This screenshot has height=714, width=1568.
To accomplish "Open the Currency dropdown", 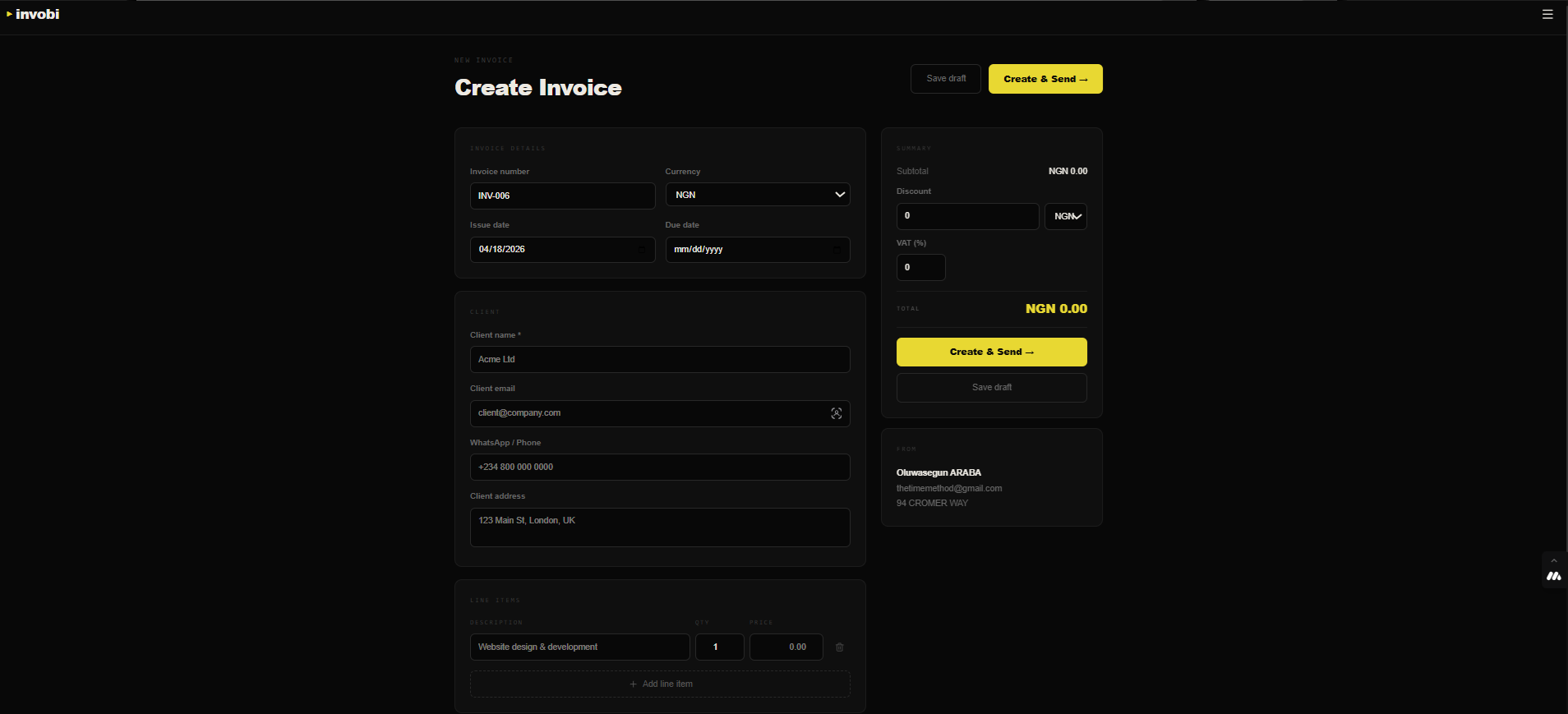I will [x=758, y=195].
